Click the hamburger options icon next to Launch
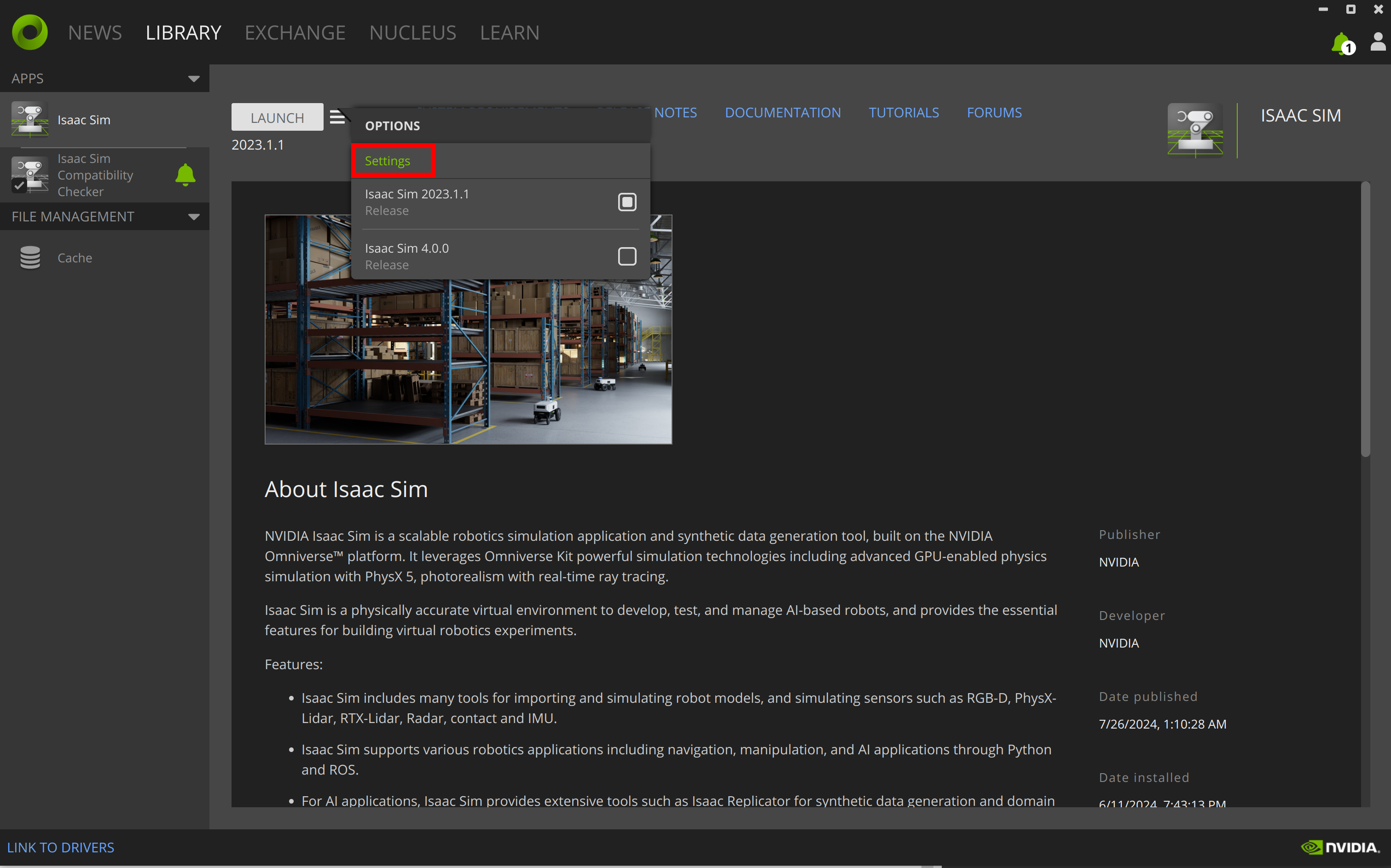The width and height of the screenshot is (1391, 868). tap(337, 117)
